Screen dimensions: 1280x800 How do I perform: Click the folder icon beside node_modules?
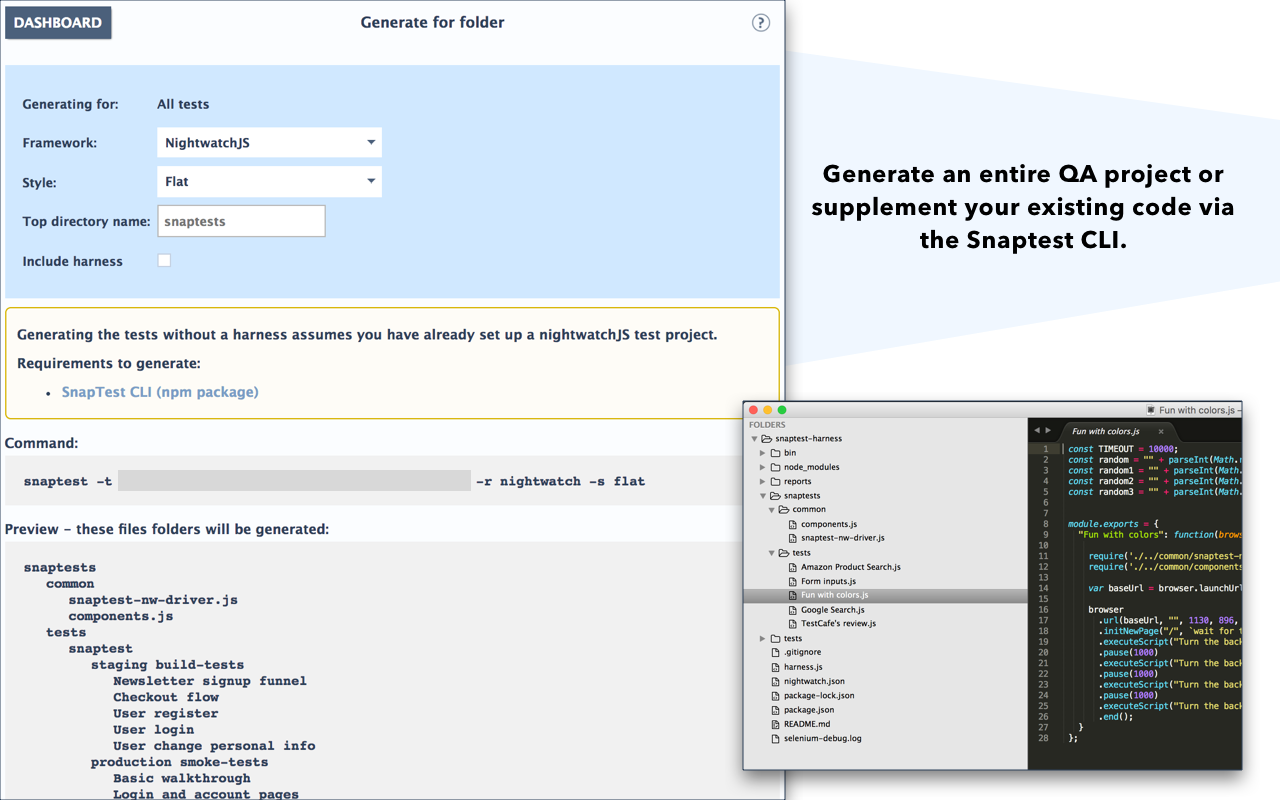coord(777,467)
